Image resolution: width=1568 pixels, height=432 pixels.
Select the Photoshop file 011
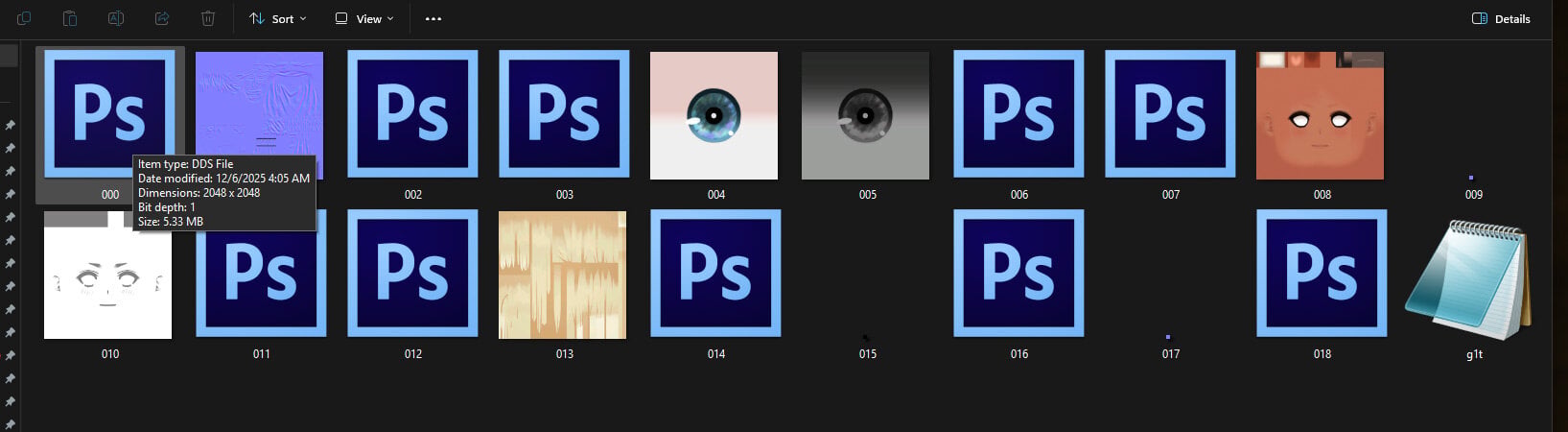pos(261,275)
